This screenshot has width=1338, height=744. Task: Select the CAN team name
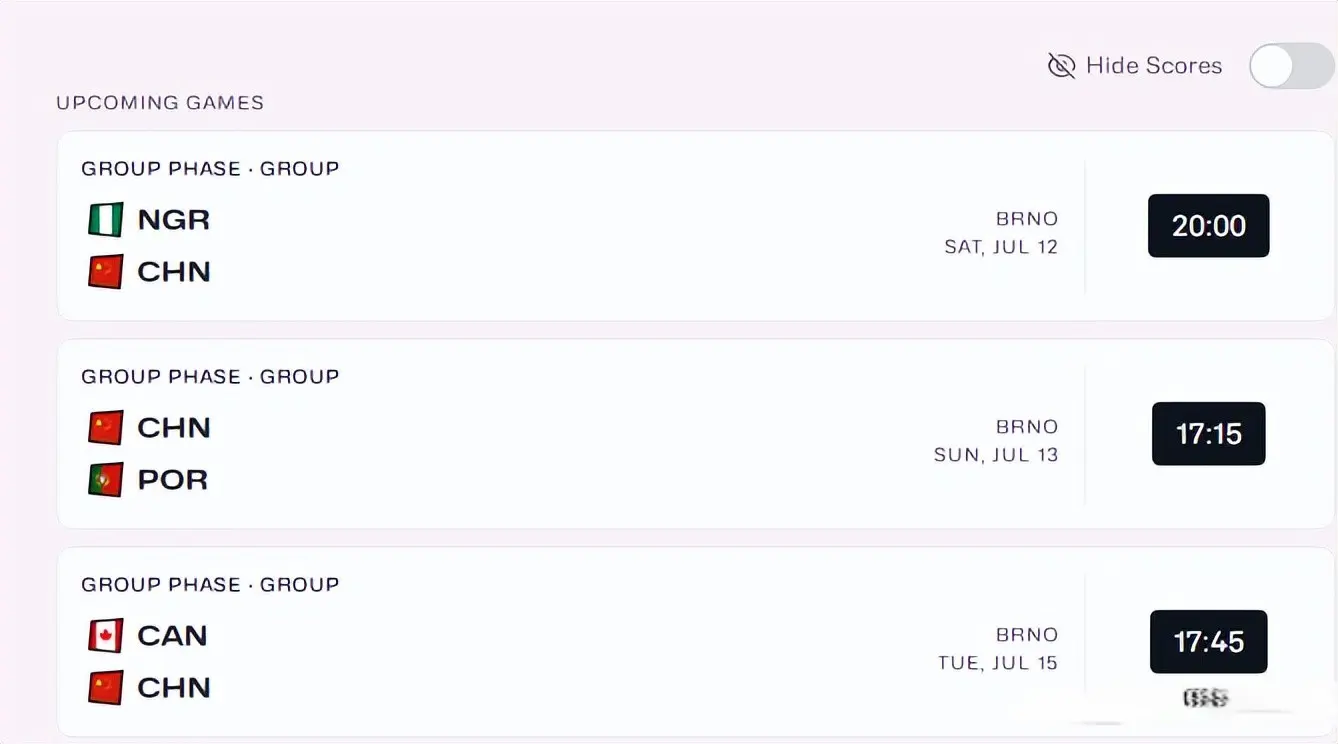[x=172, y=636]
